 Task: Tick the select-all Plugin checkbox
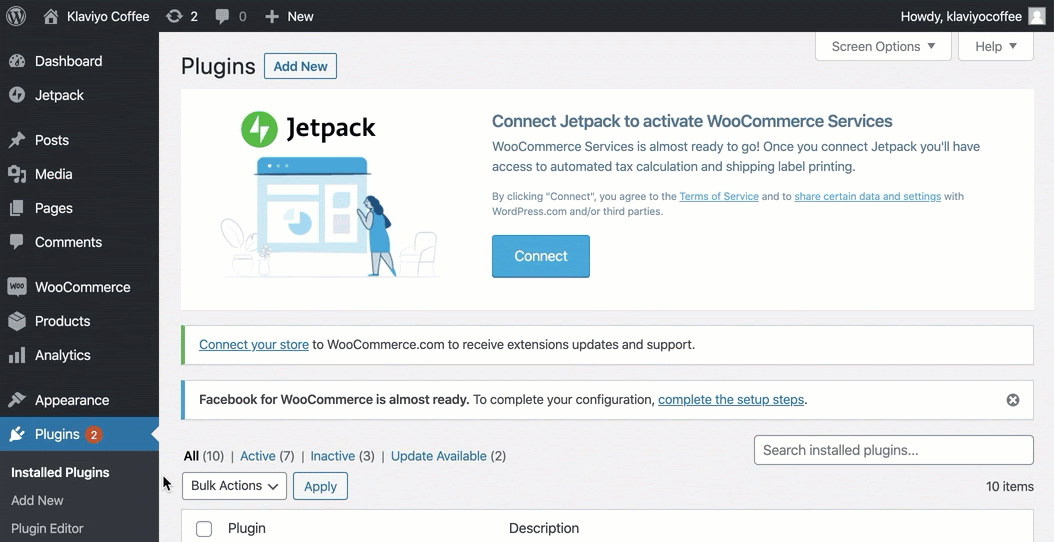204,529
